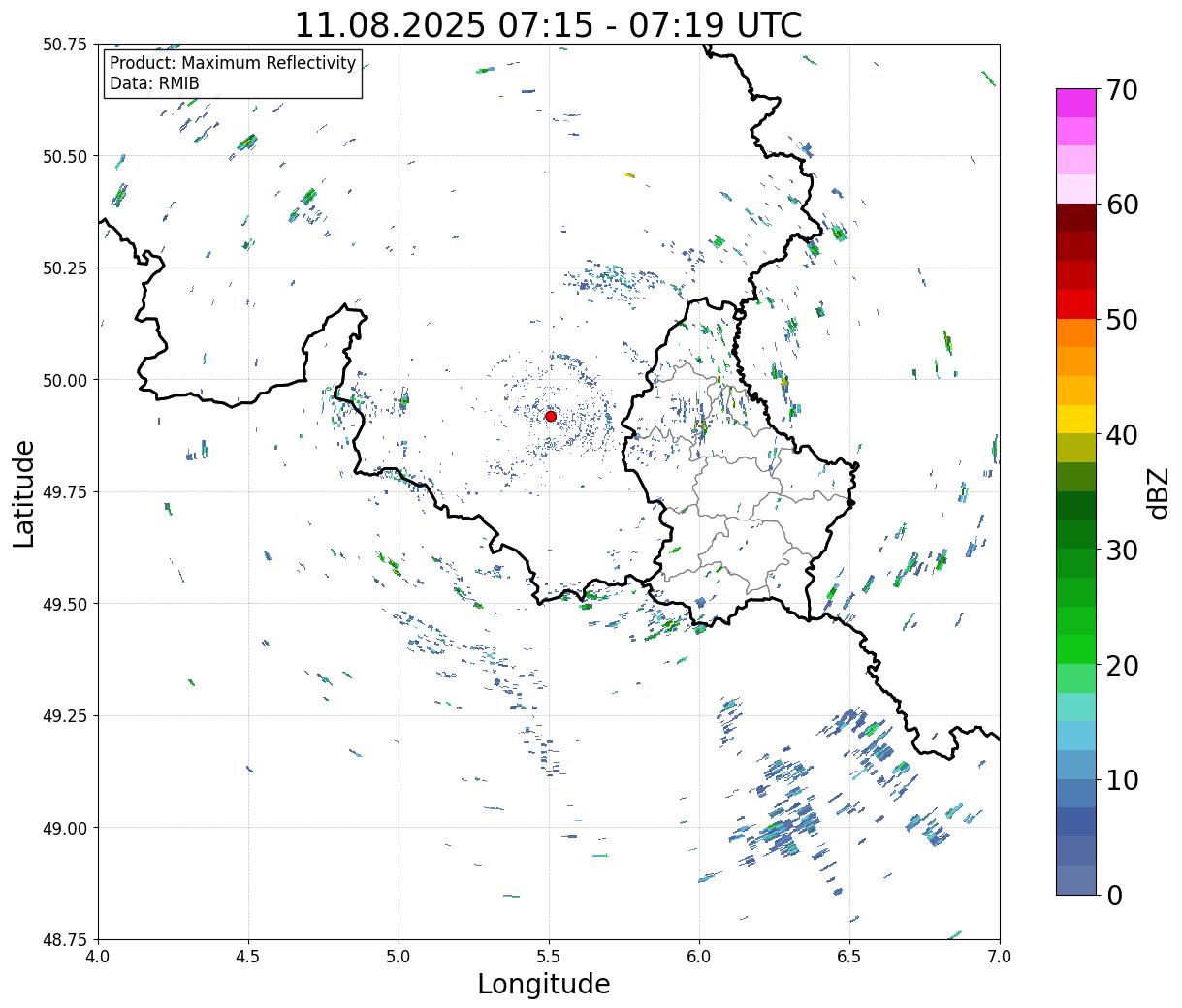Screen dimensions: 1182x1008
Task: Click the longitude tick label 7.0
Action: click(1000, 957)
